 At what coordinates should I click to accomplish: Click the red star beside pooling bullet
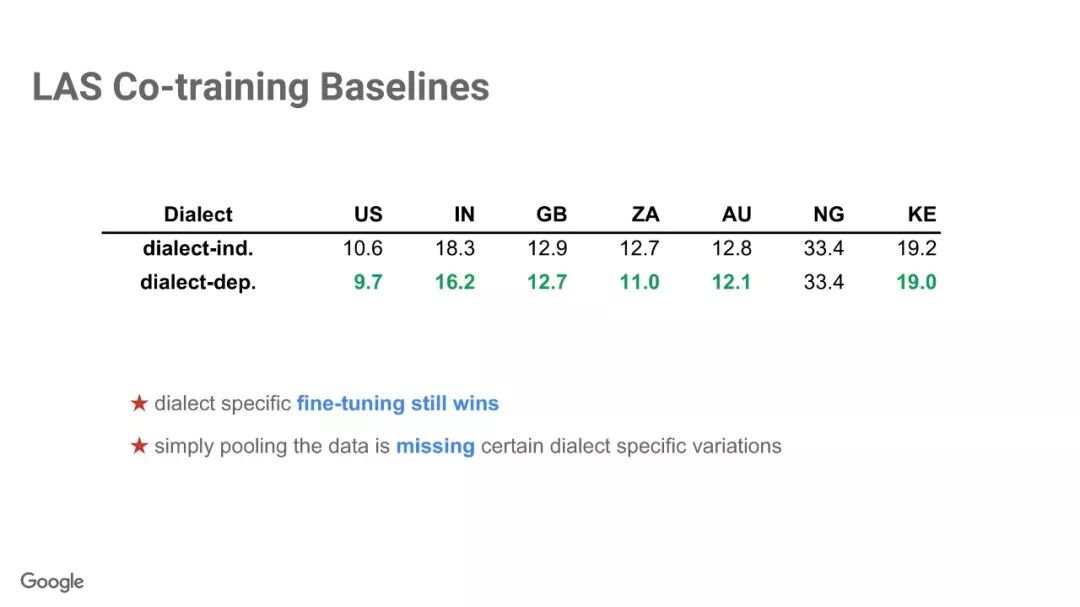[139, 446]
